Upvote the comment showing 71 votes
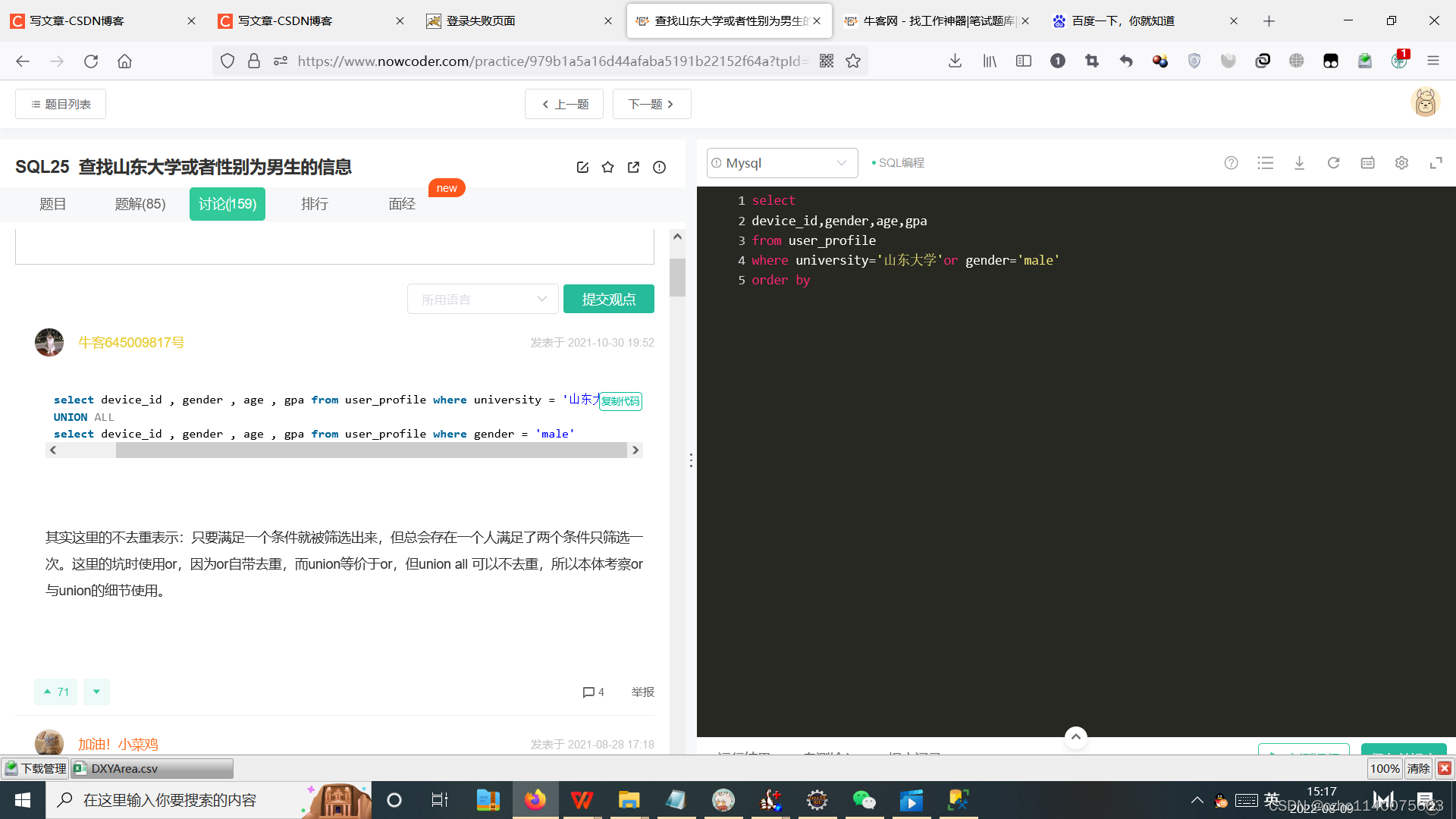Viewport: 1456px width, 819px height. [55, 692]
